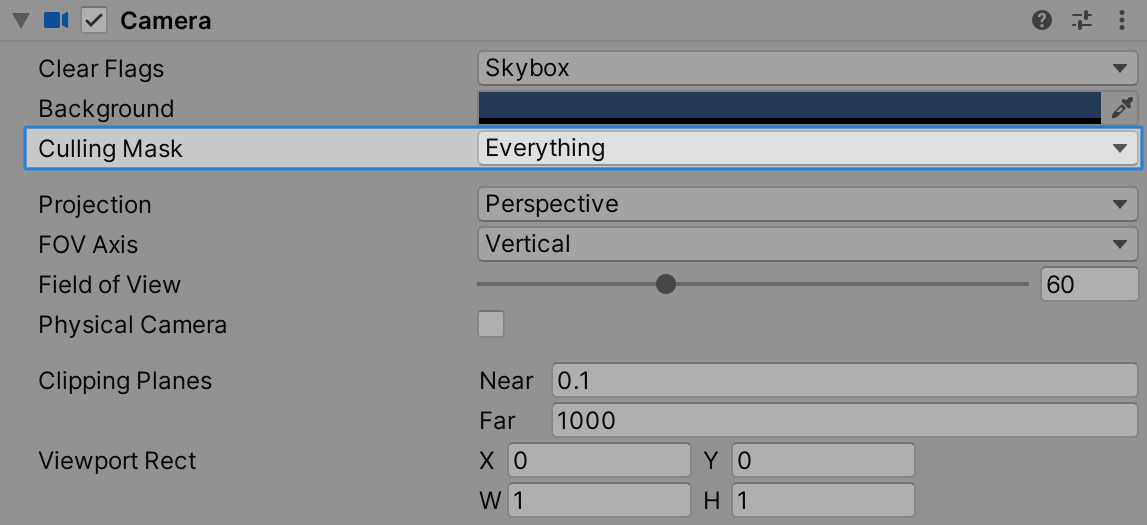Click the Viewport Rect X field
The height and width of the screenshot is (525, 1147).
pyautogui.click(x=598, y=461)
